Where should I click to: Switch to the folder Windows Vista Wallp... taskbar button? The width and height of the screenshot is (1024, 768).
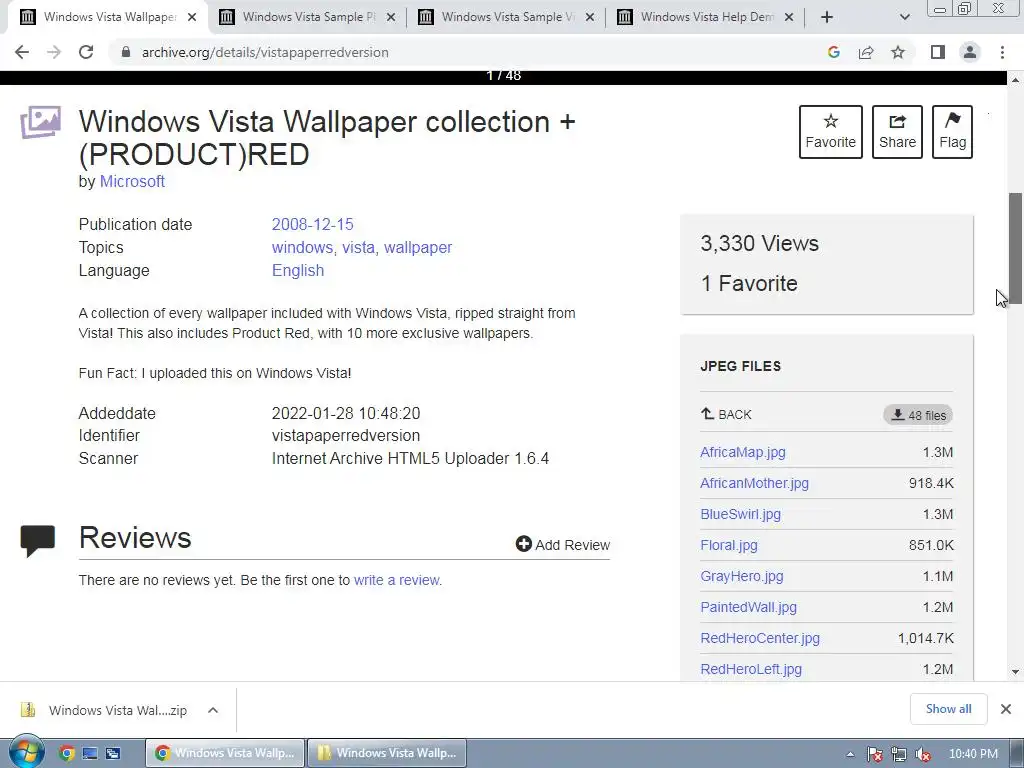tap(387, 753)
